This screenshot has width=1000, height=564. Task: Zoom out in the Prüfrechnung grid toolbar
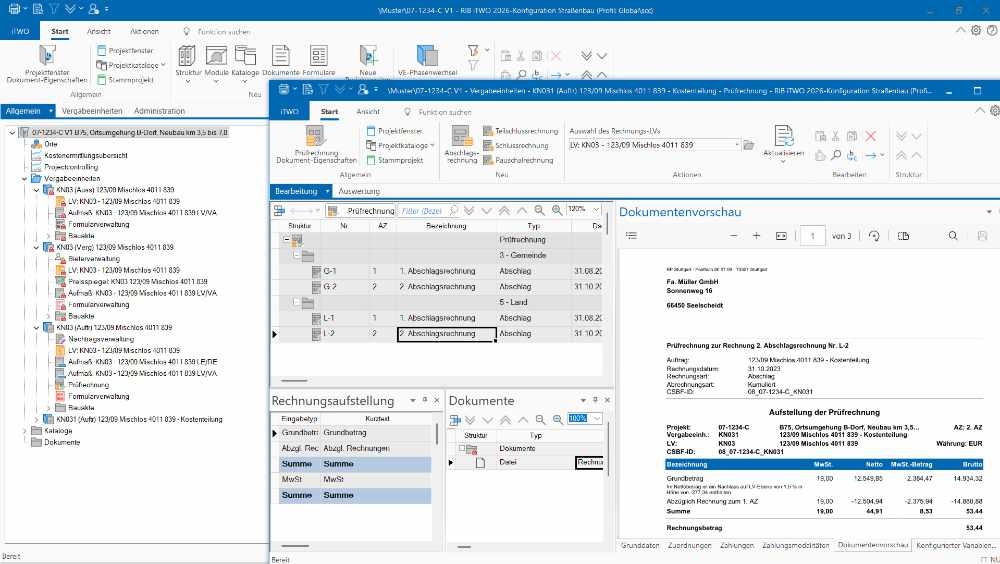[x=540, y=210]
